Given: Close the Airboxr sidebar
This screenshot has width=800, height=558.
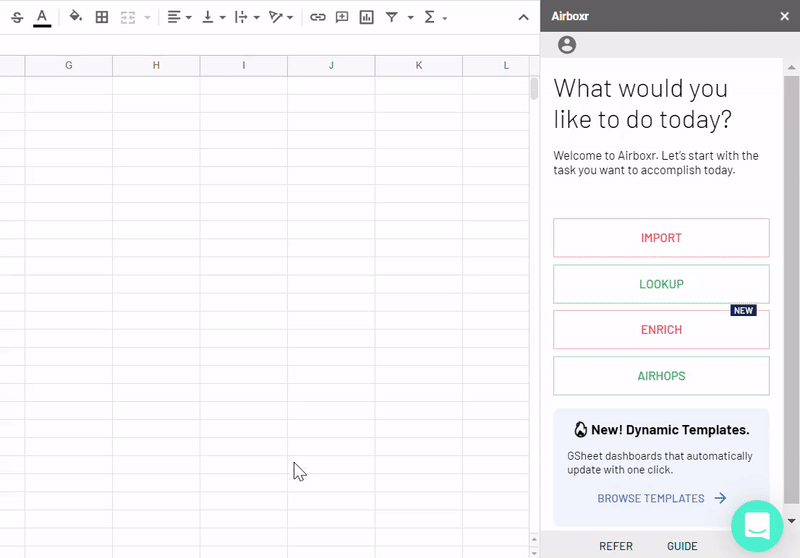Looking at the screenshot, I should point(785,16).
